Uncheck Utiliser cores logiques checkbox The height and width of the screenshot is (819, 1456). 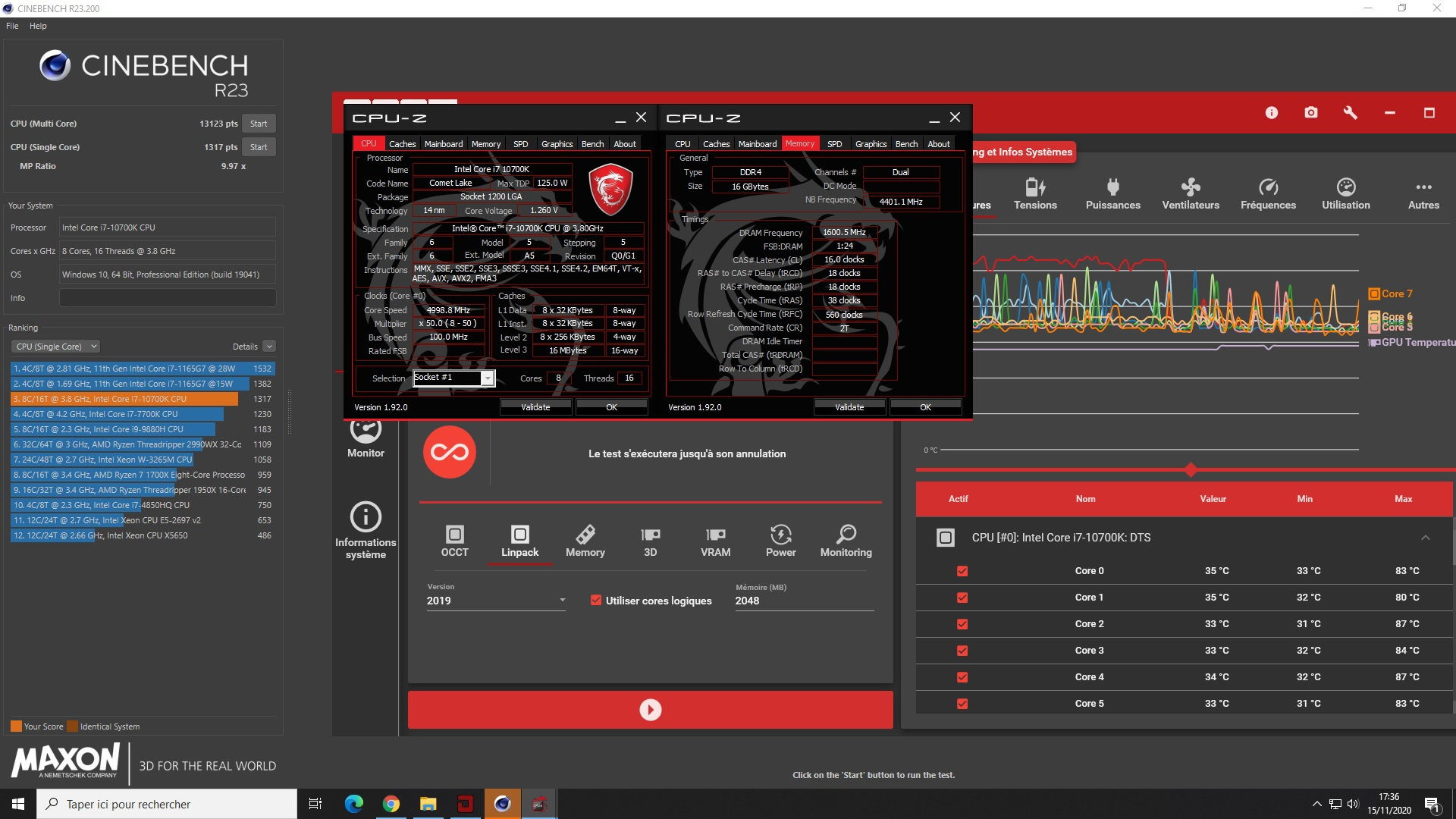[x=596, y=601]
